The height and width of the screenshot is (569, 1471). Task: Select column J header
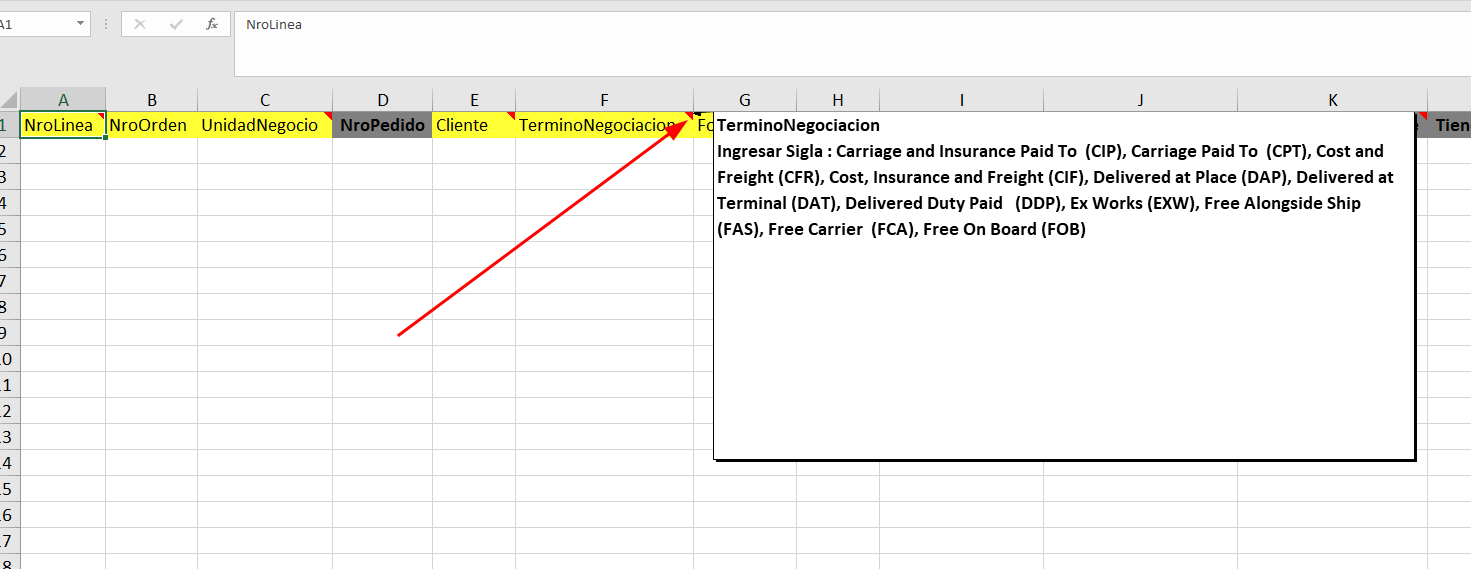coord(1140,100)
